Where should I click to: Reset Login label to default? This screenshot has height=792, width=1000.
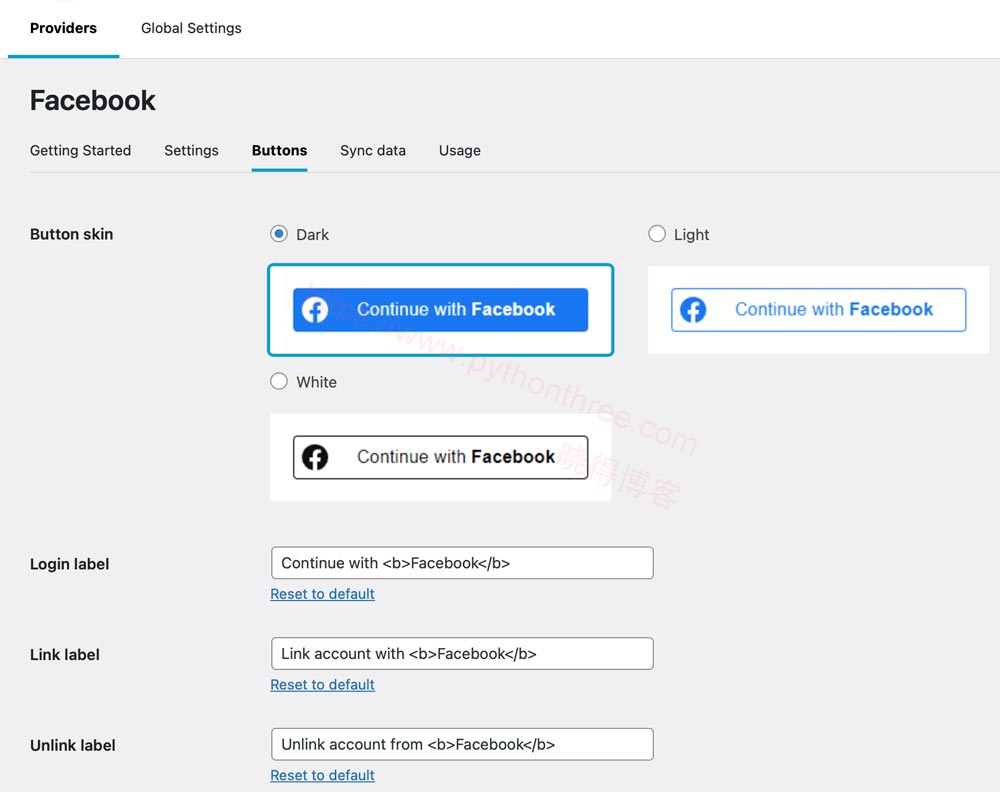pos(323,594)
